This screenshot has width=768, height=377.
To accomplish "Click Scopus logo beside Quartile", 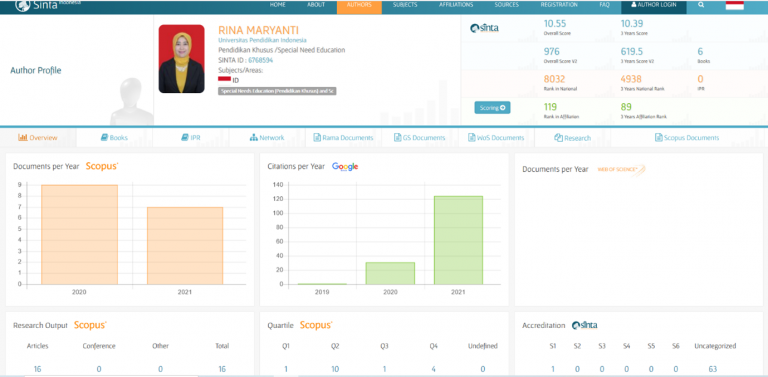I will (x=316, y=325).
